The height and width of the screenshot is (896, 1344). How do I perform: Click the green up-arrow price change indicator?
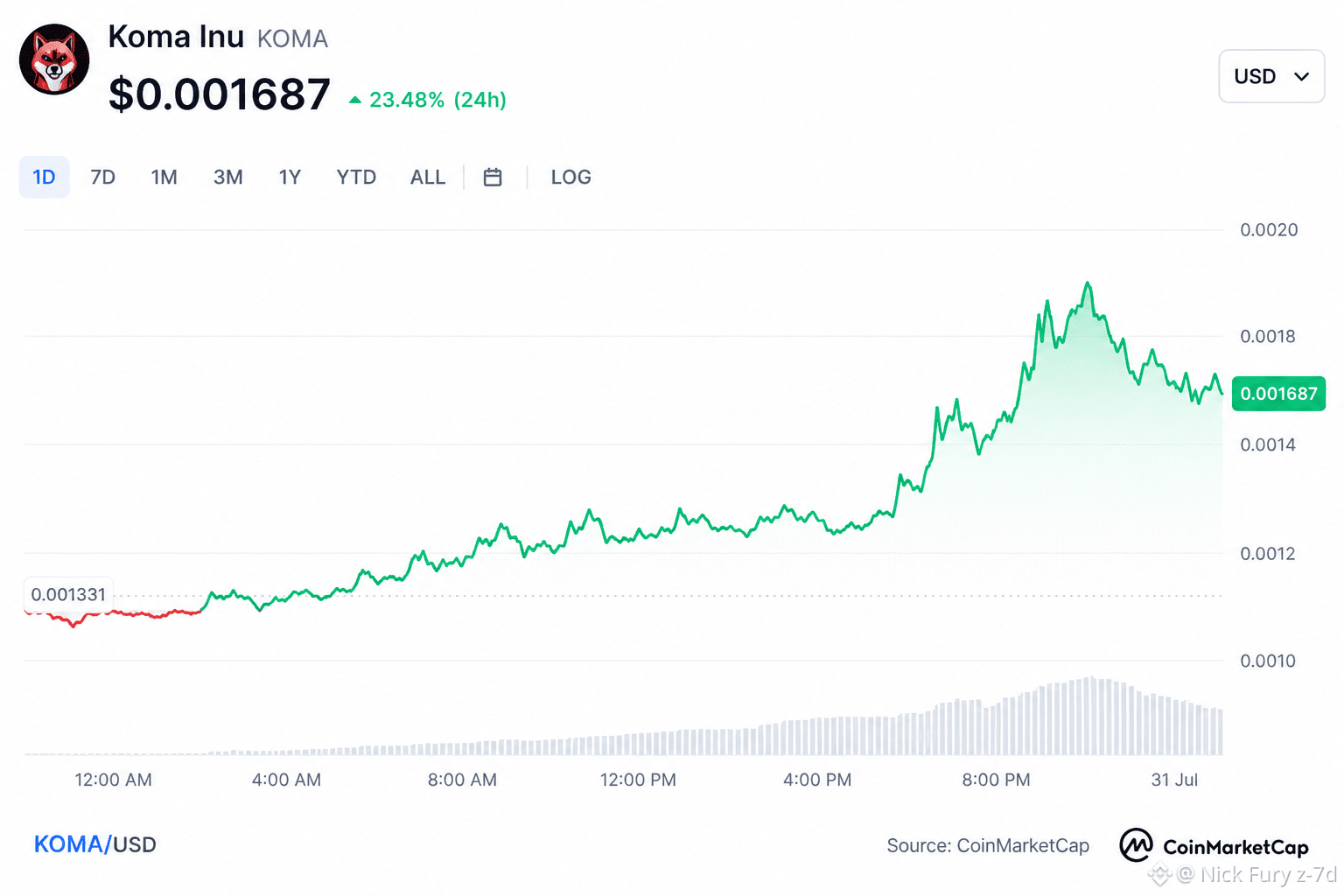click(354, 100)
